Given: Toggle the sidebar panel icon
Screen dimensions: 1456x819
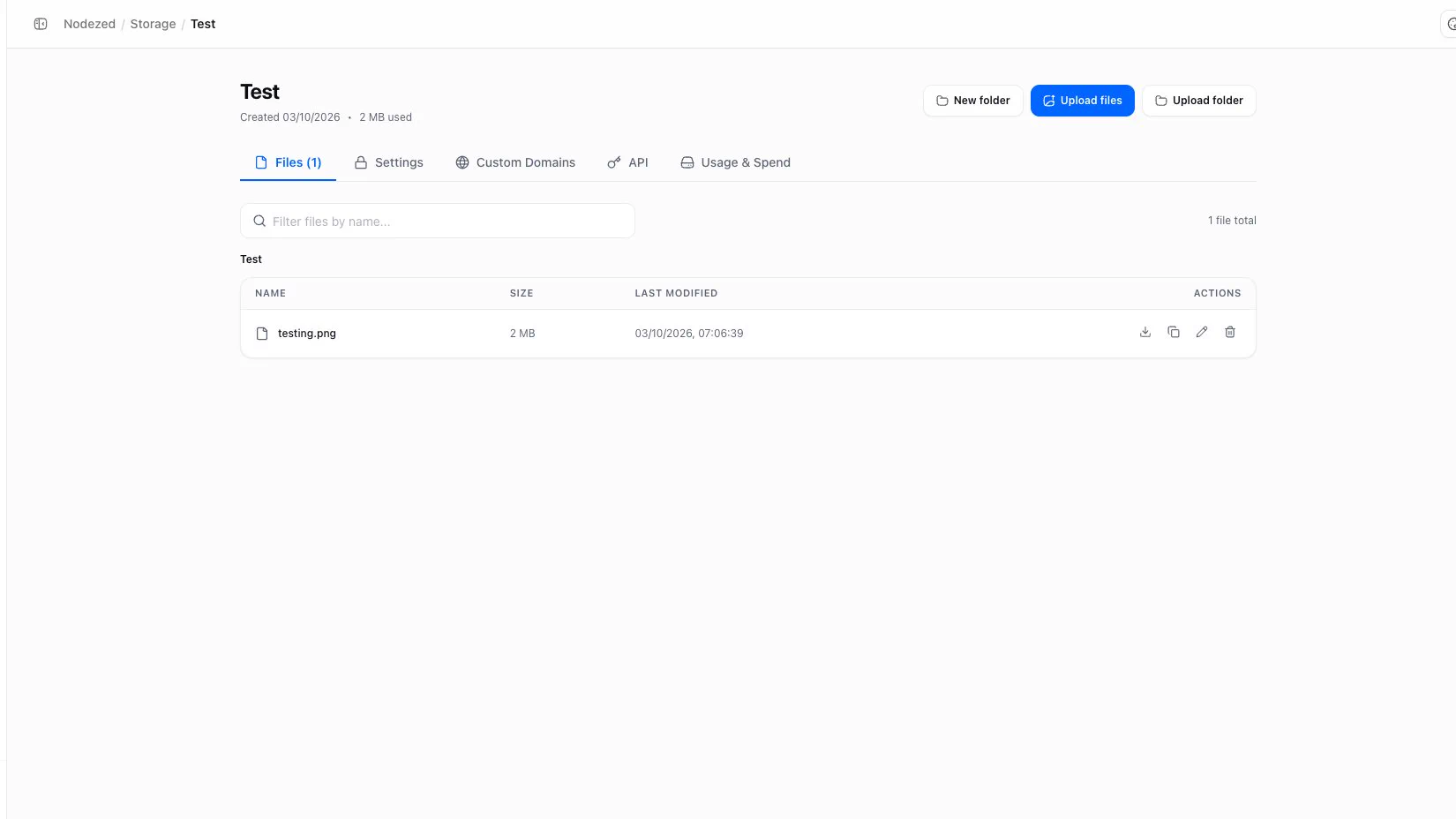Looking at the screenshot, I should pos(41,24).
